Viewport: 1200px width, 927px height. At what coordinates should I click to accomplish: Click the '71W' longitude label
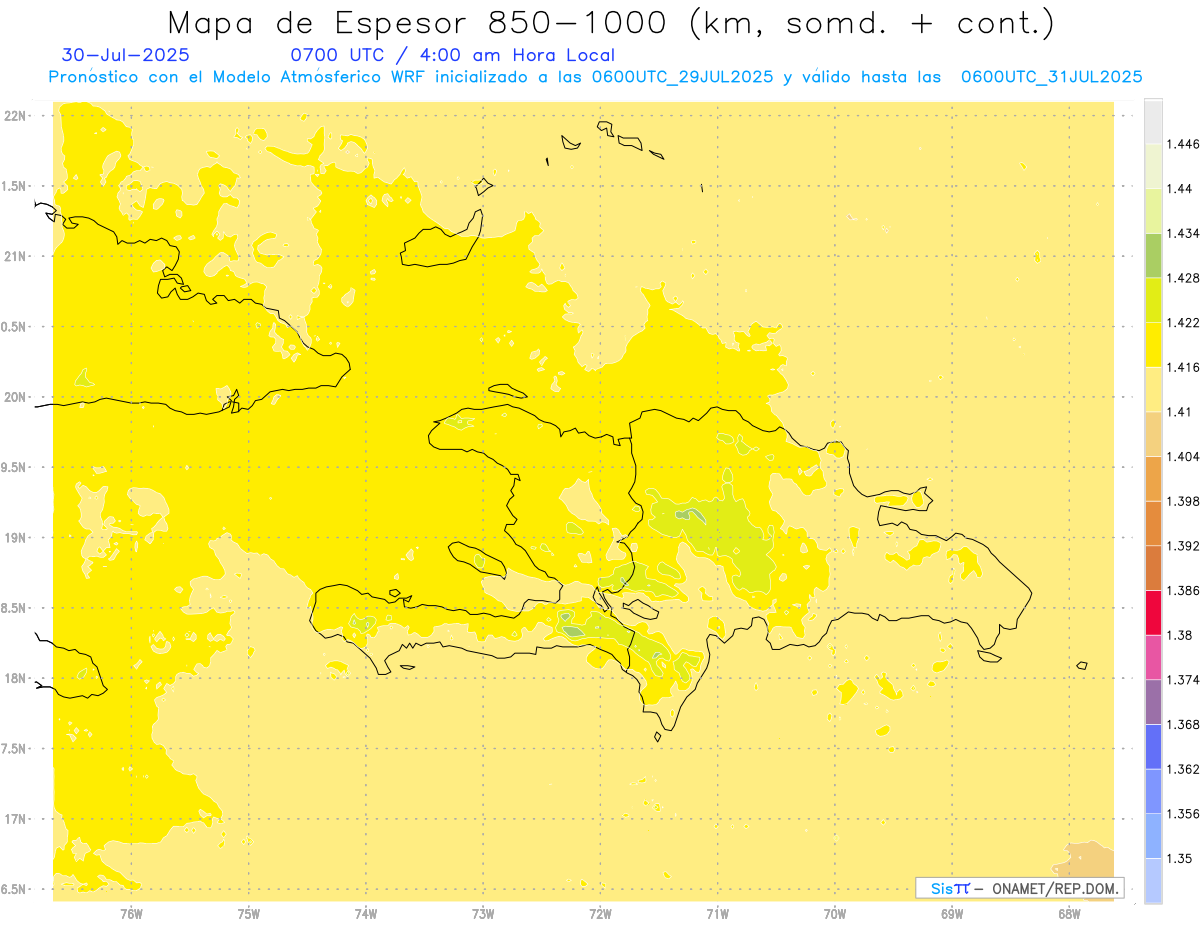pyautogui.click(x=717, y=913)
